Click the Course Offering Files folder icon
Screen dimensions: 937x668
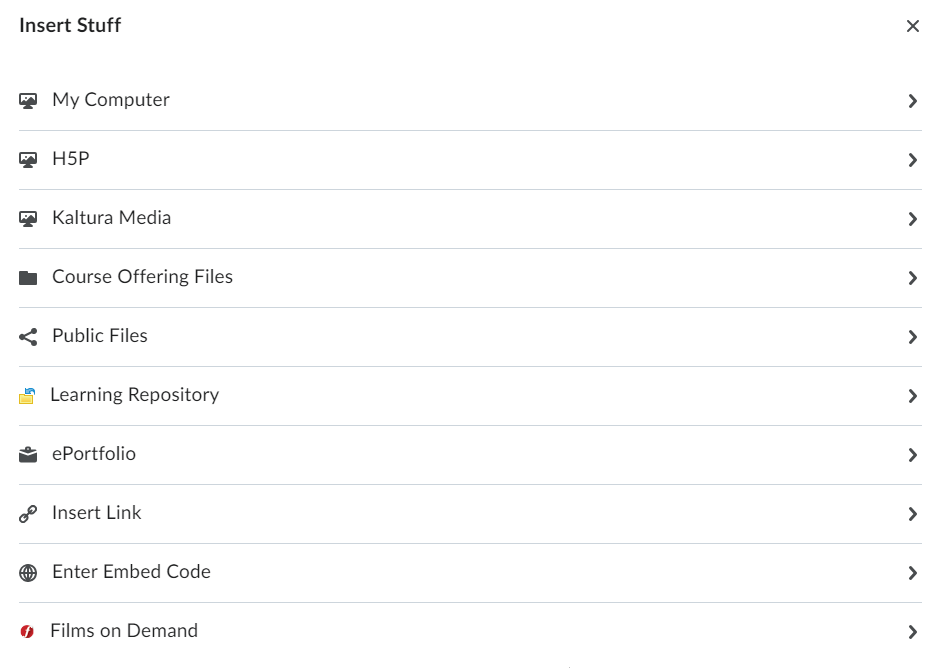28,278
